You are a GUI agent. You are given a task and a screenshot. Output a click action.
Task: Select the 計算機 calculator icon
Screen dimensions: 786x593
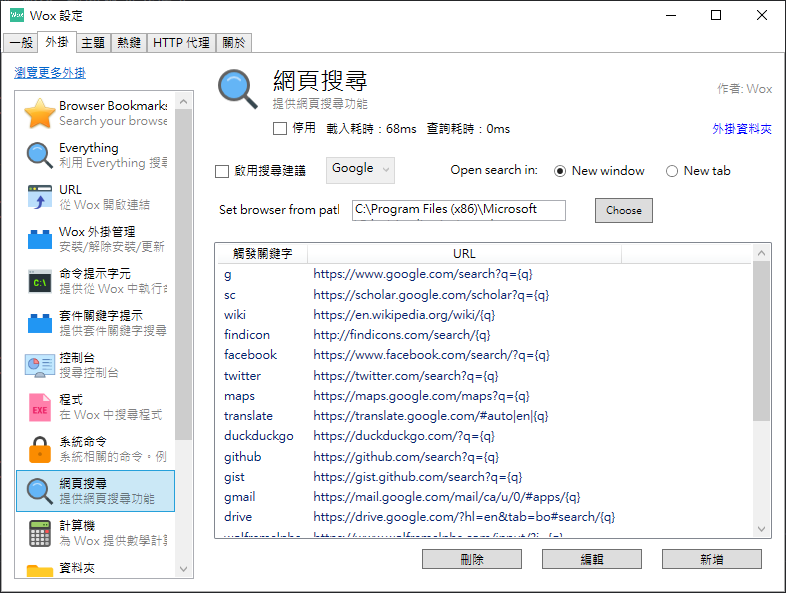click(40, 533)
